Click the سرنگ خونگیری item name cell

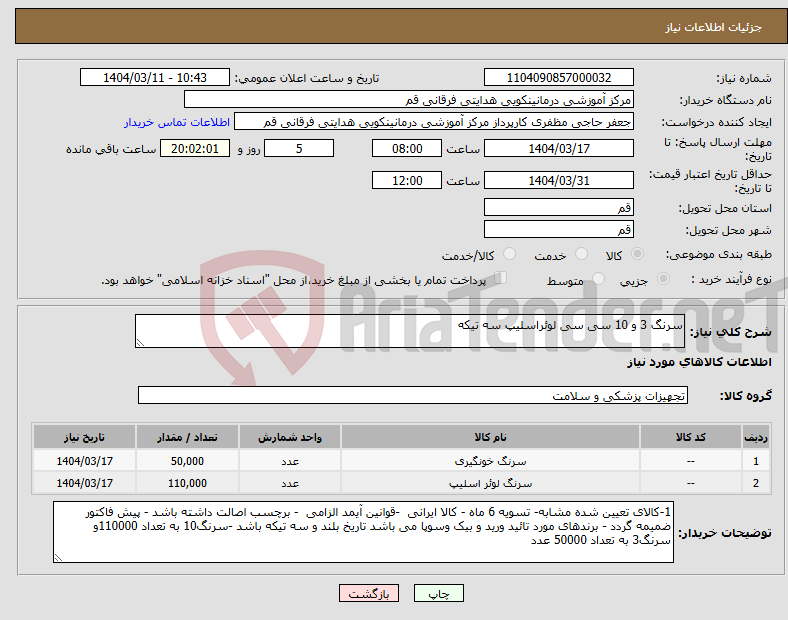490,461
